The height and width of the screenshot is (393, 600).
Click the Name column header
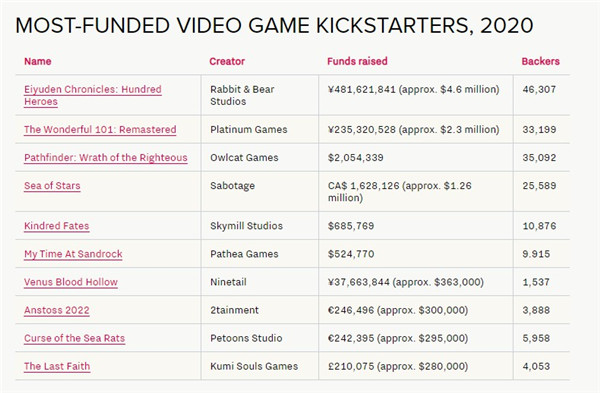(x=38, y=61)
